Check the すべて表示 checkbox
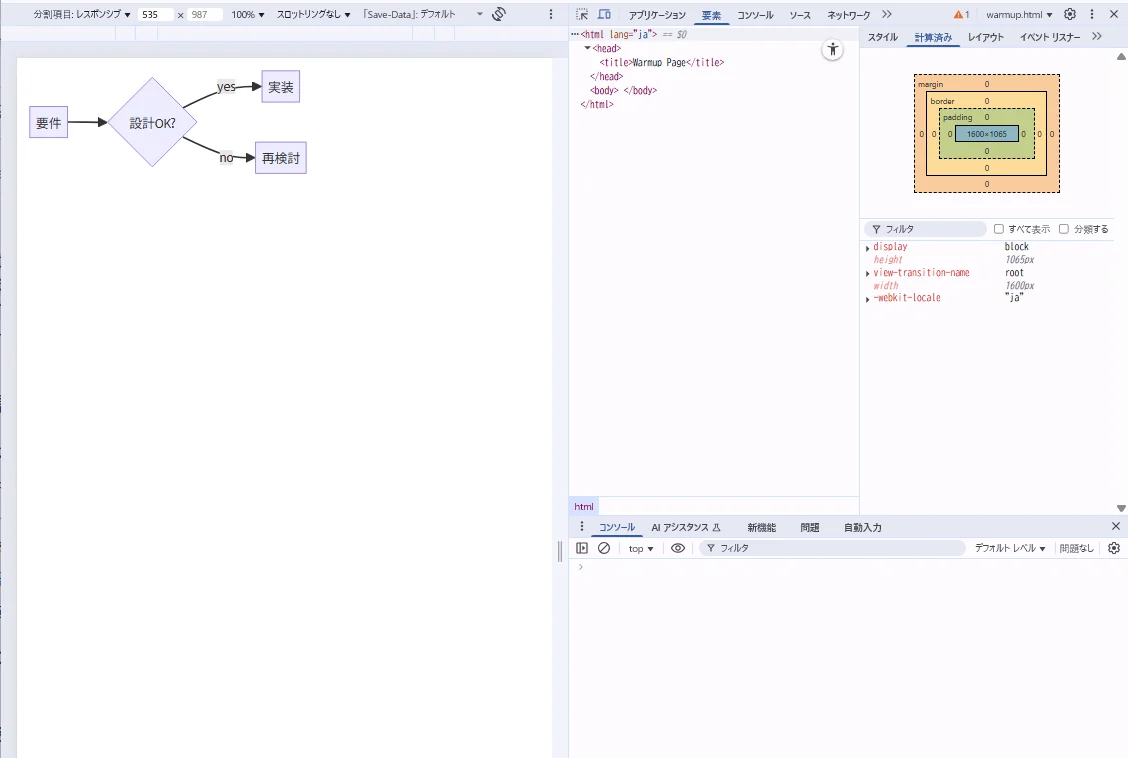Screen dimensions: 1128x758 (x=998, y=229)
